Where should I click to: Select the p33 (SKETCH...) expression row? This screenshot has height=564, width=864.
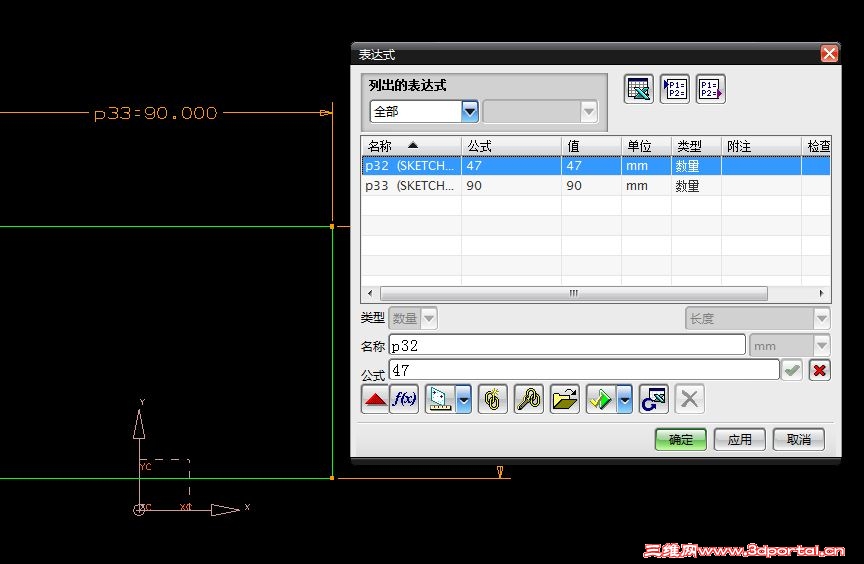[596, 186]
